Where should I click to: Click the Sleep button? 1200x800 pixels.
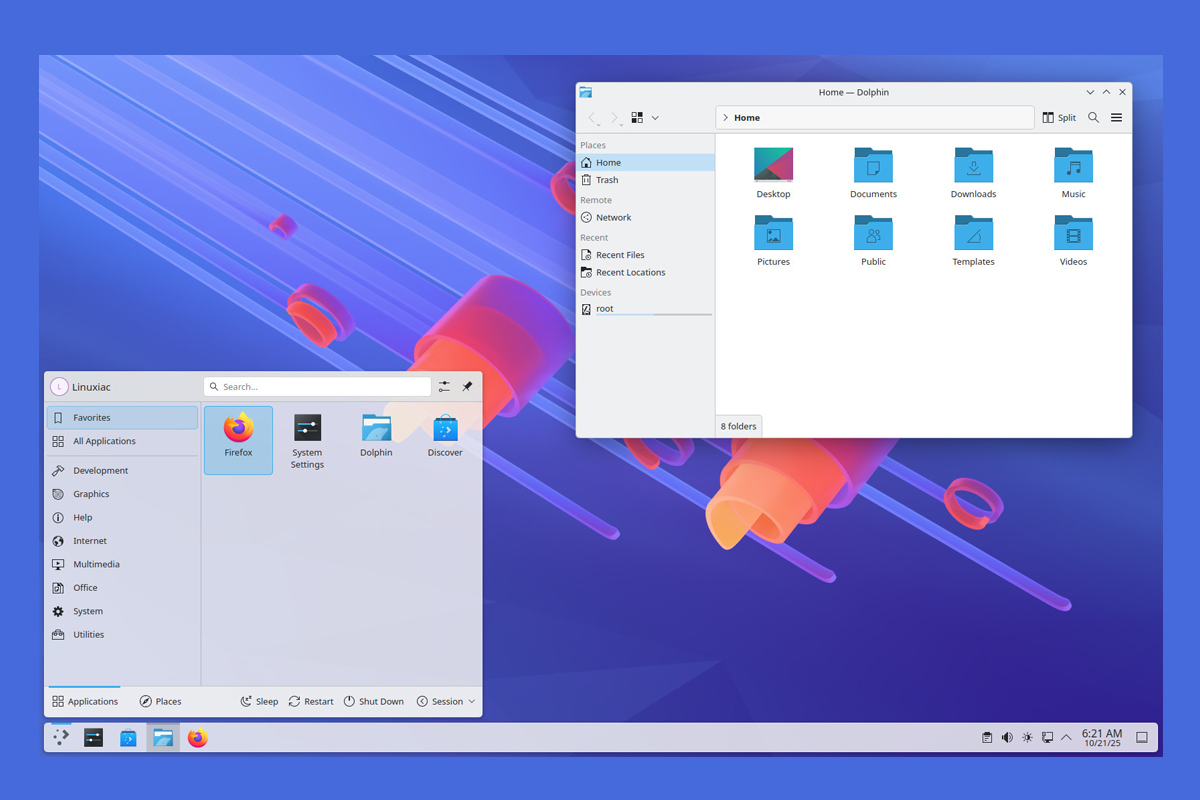coord(259,701)
